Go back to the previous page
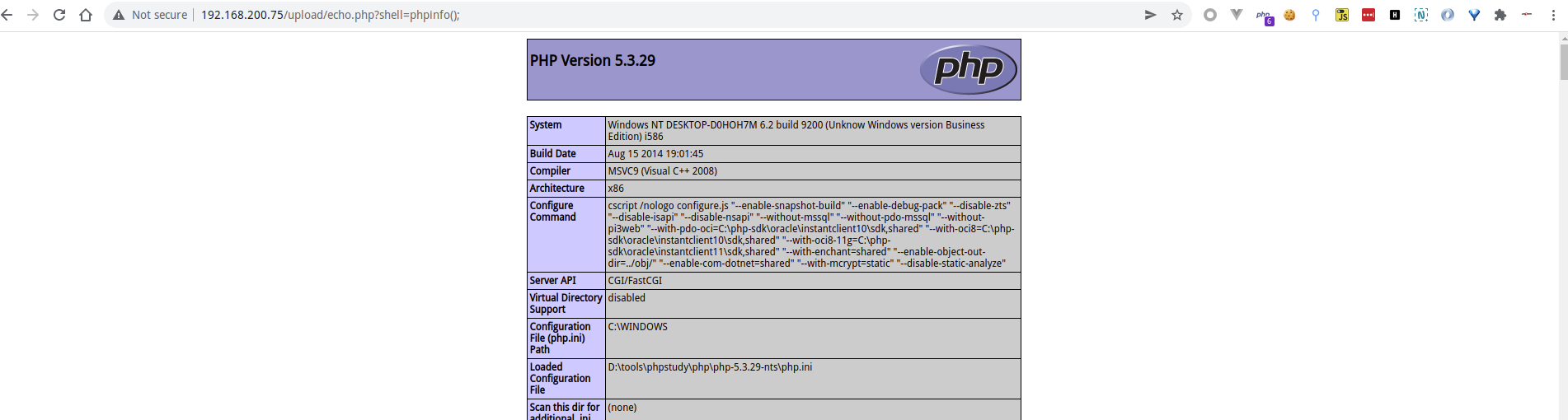Image resolution: width=1568 pixels, height=420 pixels. click(7, 15)
